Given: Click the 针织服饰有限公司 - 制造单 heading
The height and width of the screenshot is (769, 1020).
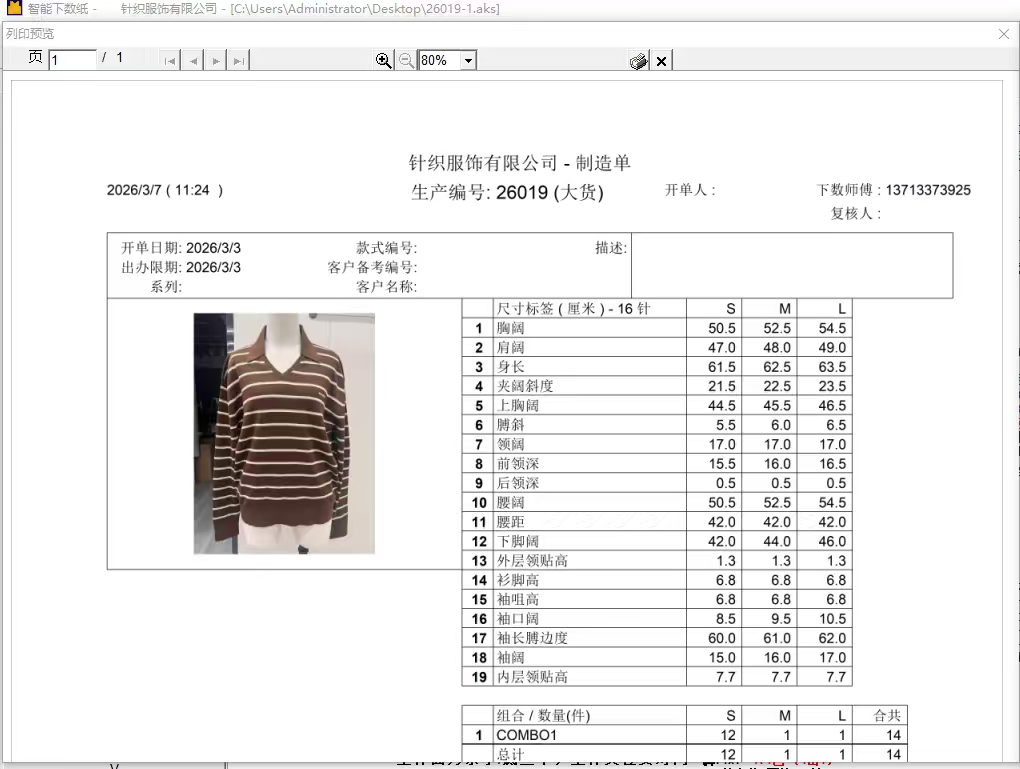Looking at the screenshot, I should 520,163.
